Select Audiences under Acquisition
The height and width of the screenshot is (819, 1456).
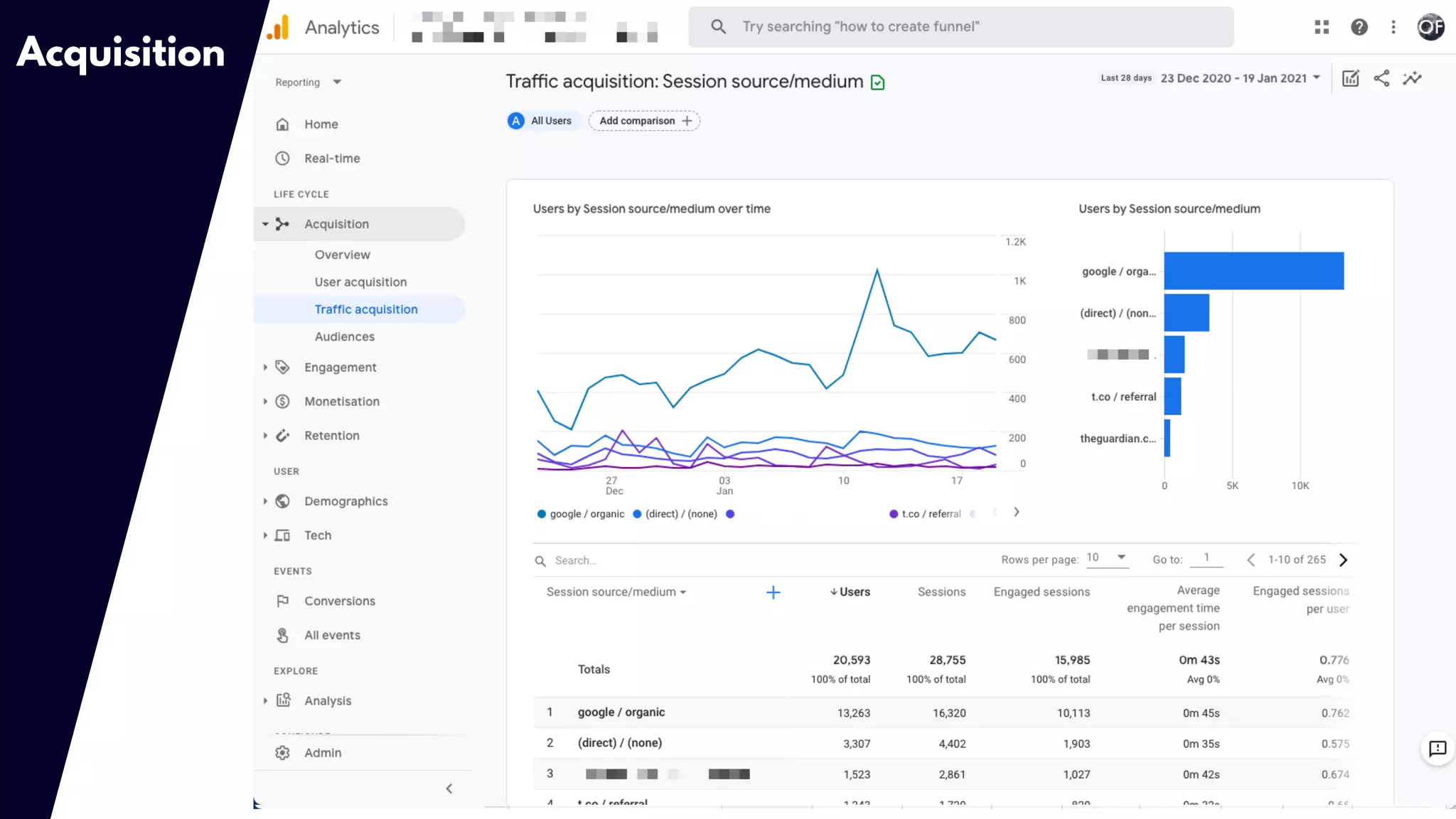pyautogui.click(x=344, y=337)
